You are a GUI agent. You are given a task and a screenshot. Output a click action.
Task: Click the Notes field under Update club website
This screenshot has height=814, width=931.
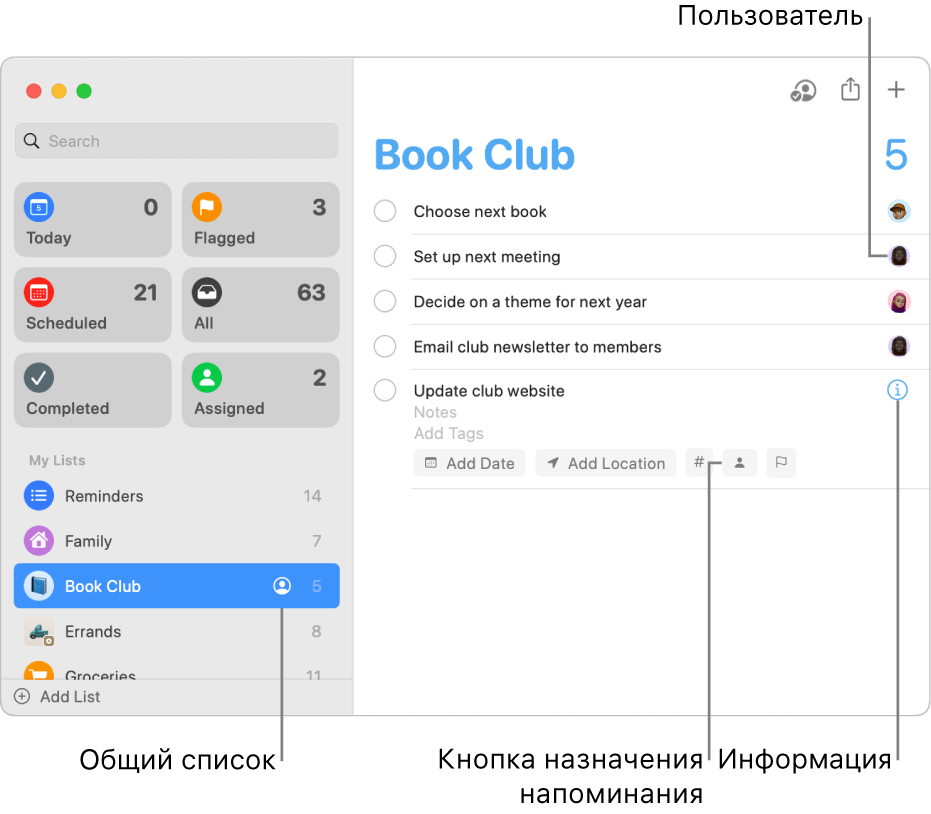tap(435, 412)
